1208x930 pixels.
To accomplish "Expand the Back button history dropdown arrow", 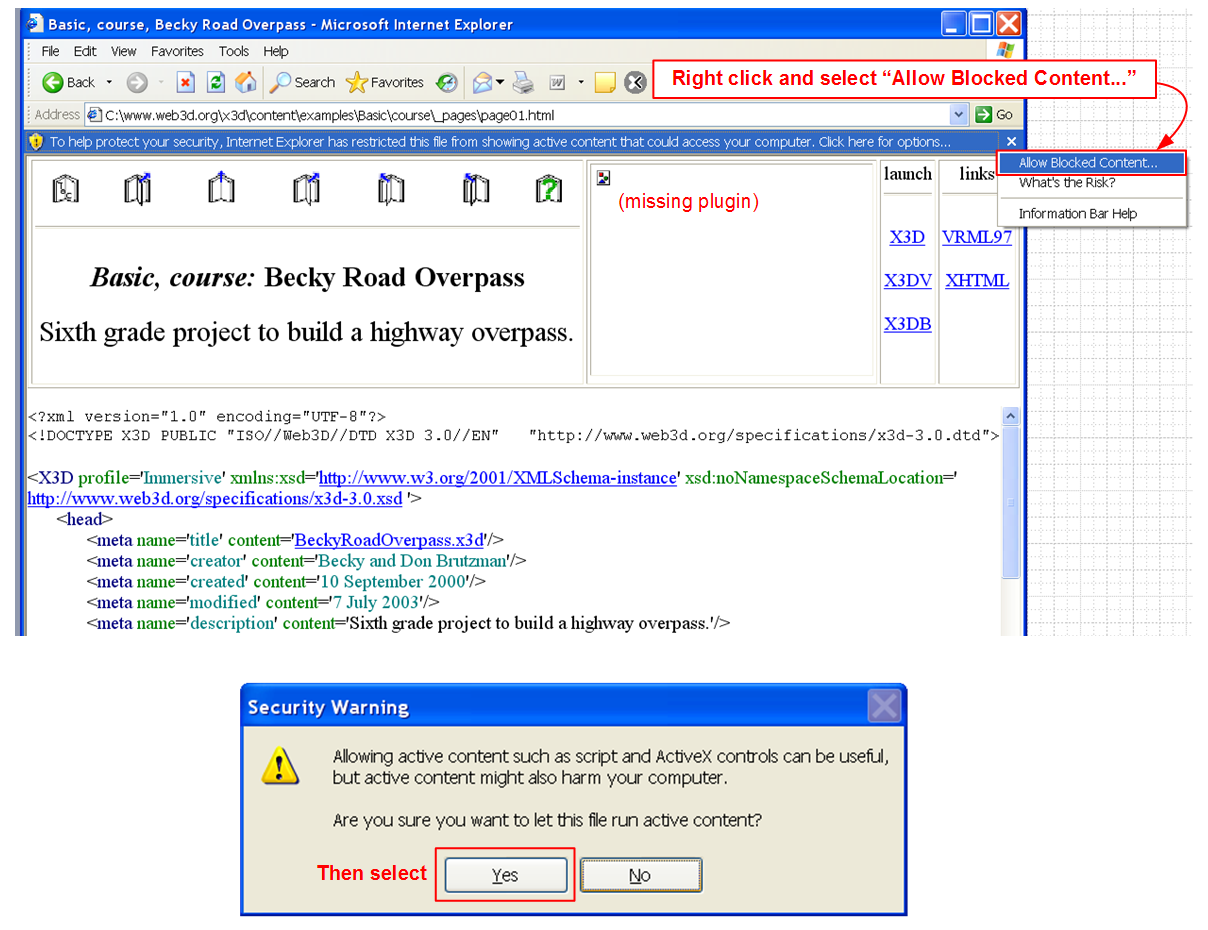I will point(109,83).
